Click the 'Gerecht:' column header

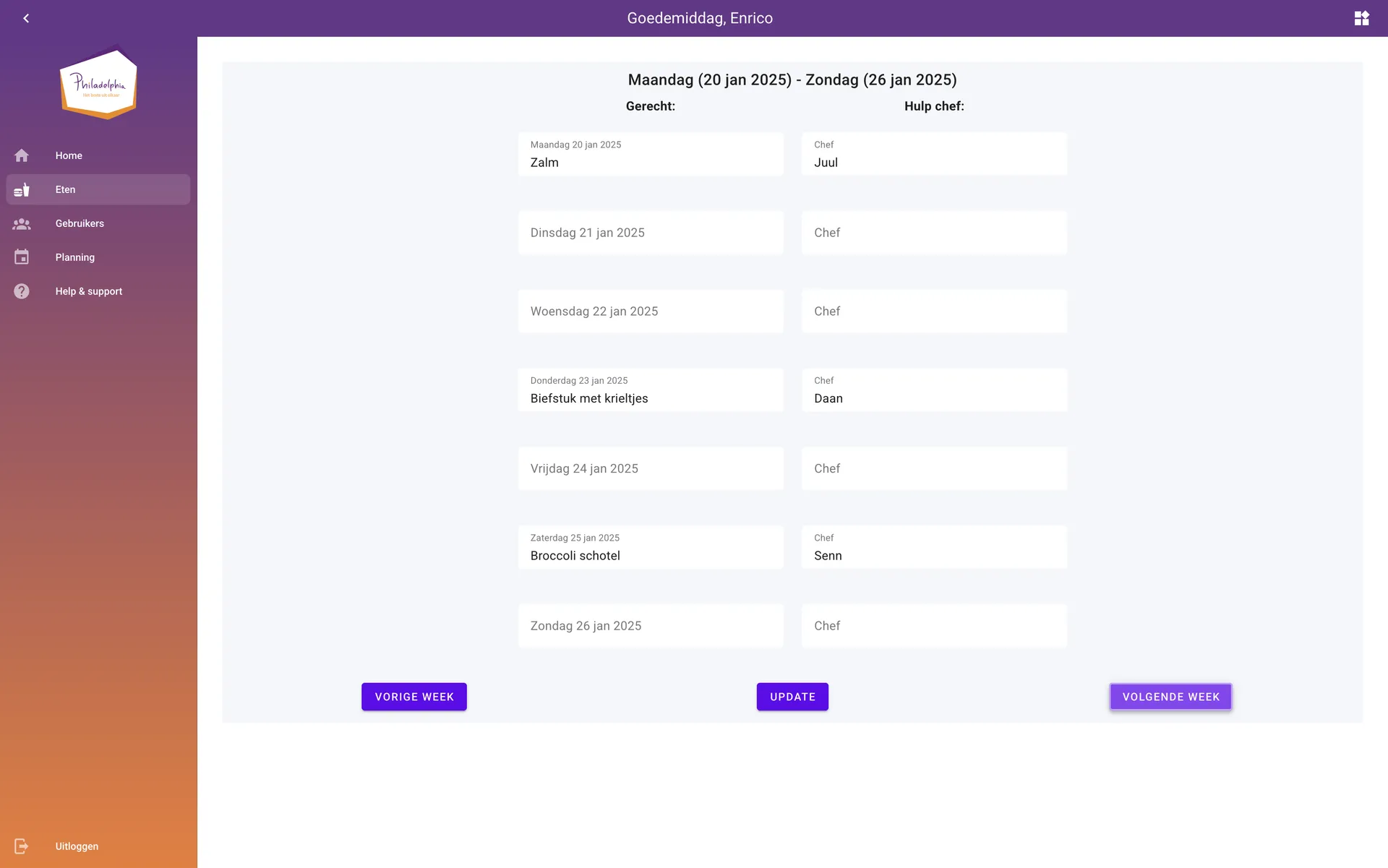click(651, 106)
